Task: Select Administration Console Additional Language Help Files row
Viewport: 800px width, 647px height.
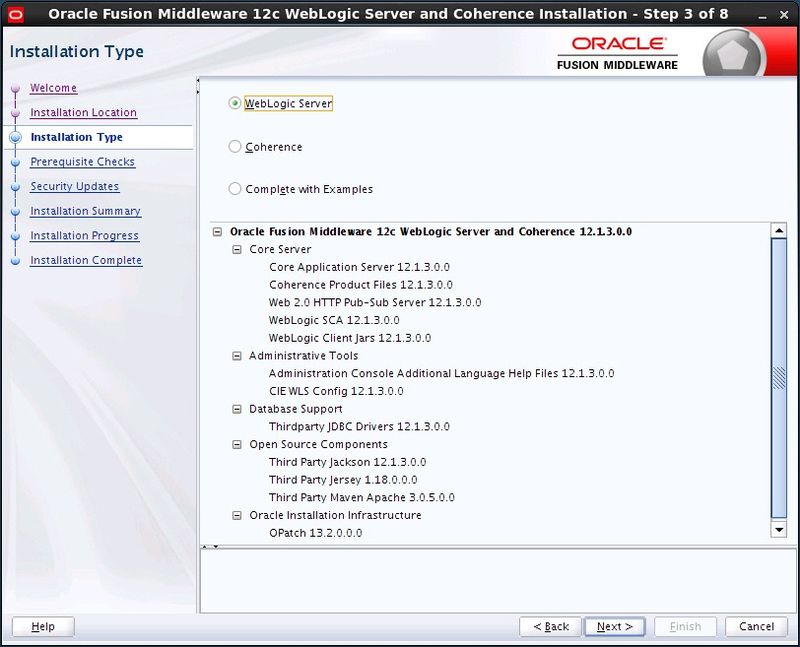Action: click(441, 374)
